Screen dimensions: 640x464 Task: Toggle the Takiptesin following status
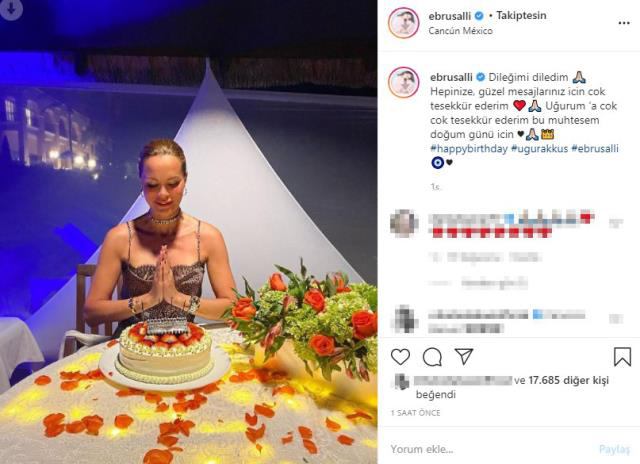521,16
